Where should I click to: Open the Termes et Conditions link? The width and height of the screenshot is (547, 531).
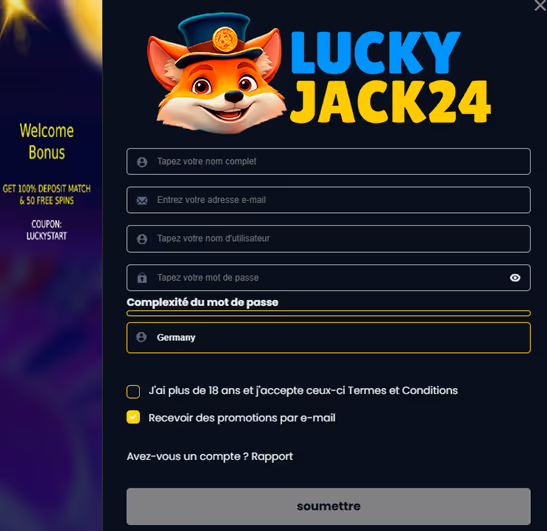tap(403, 390)
